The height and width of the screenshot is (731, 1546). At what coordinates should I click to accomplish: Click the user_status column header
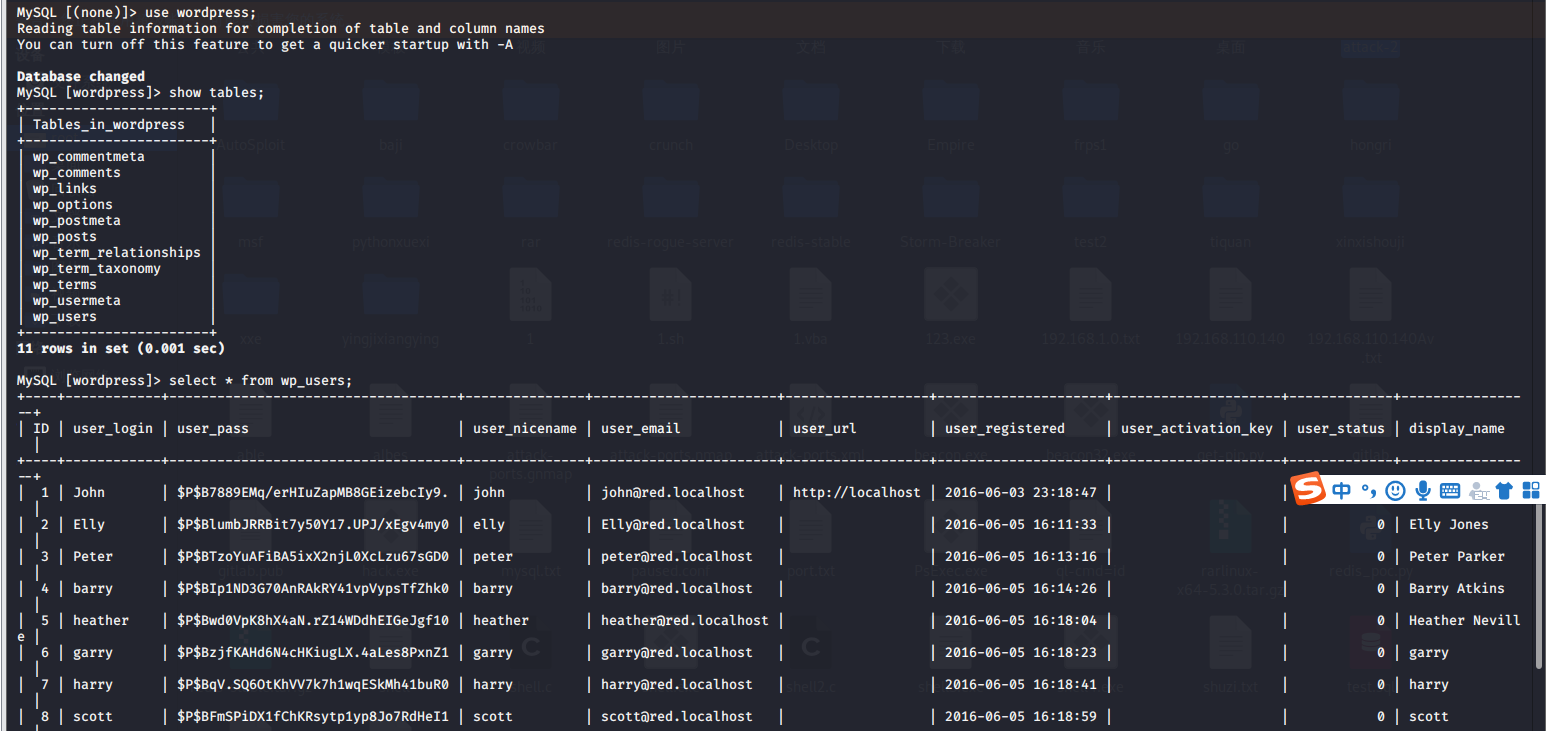[1341, 428]
